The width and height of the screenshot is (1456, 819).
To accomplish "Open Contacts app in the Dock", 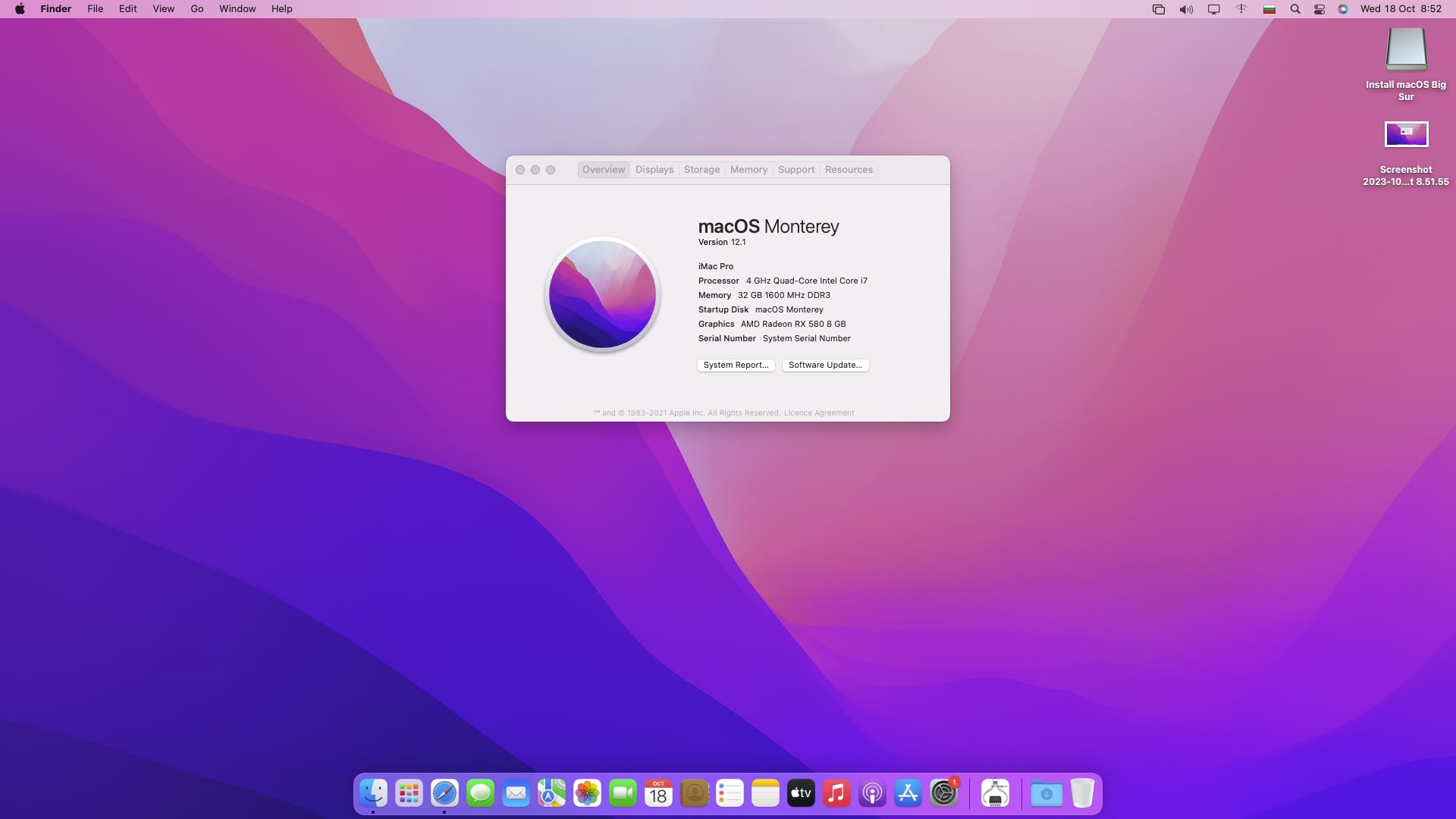I will 694,793.
